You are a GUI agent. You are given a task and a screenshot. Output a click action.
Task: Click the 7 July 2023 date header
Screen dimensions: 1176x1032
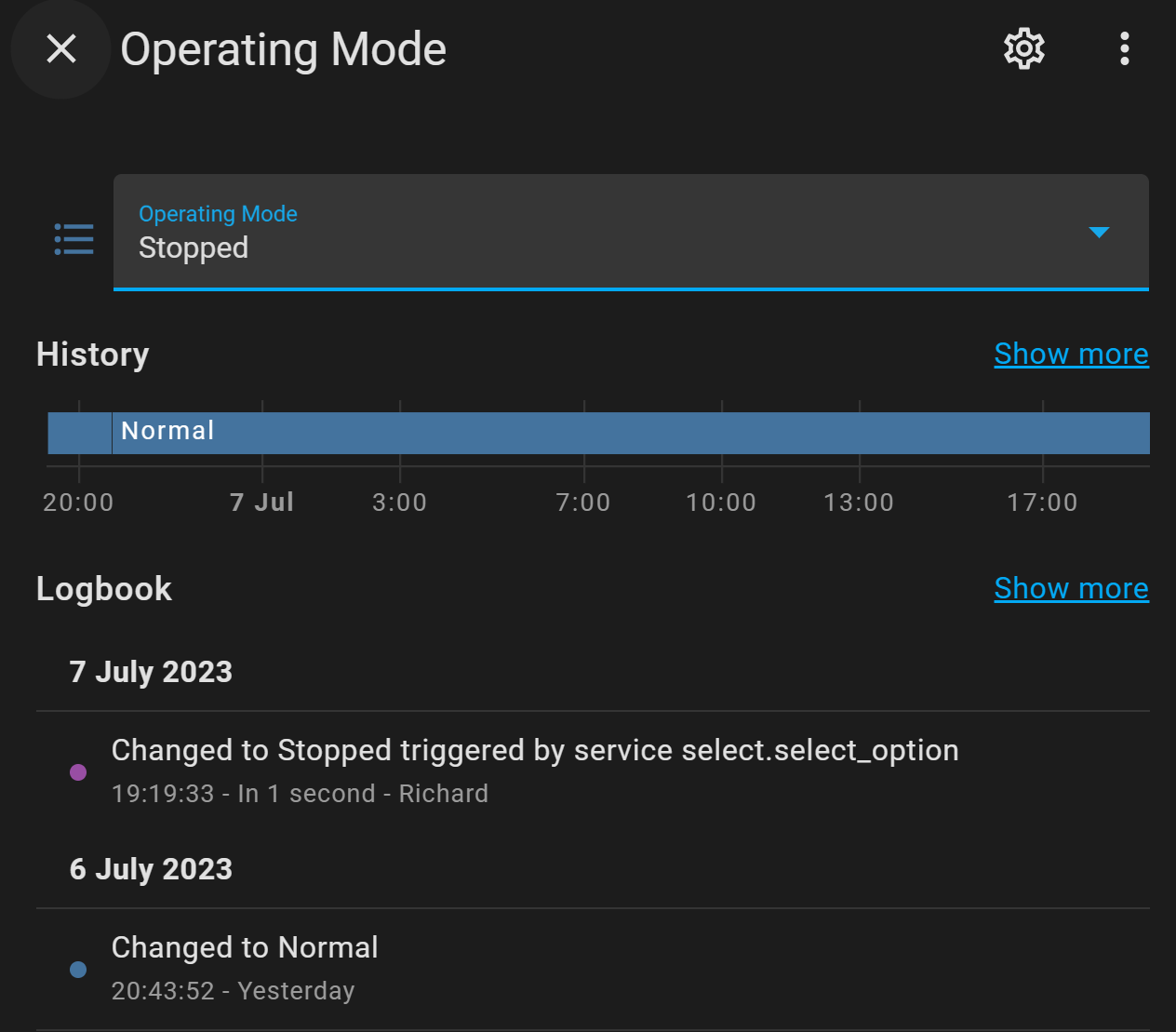click(x=150, y=672)
